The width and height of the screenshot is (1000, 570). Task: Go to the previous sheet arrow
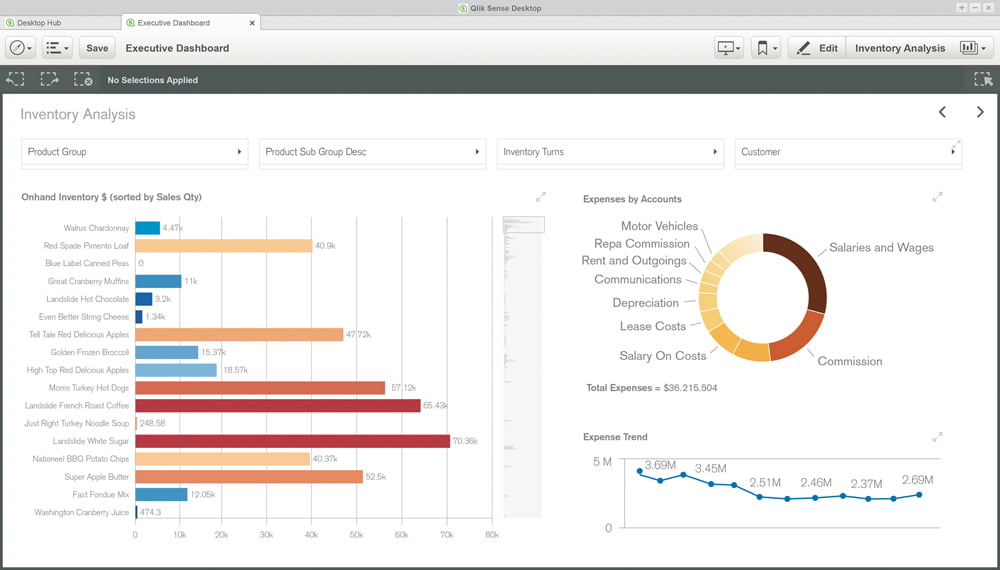[942, 112]
